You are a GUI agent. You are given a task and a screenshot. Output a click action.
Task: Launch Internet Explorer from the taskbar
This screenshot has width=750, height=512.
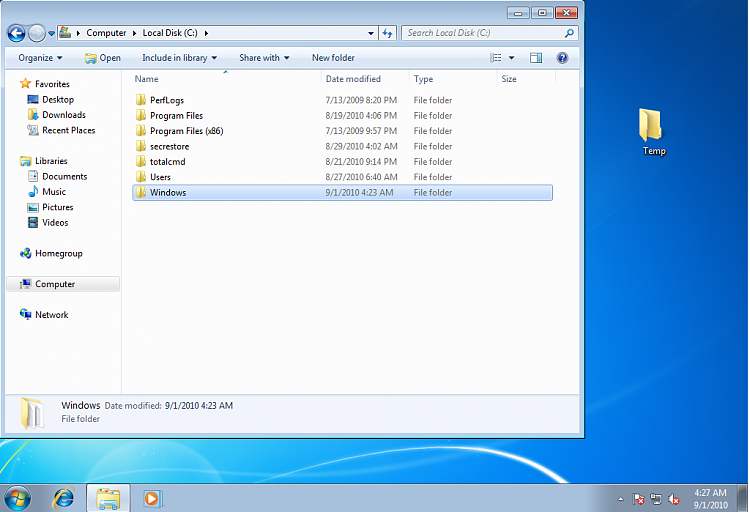coord(63,499)
